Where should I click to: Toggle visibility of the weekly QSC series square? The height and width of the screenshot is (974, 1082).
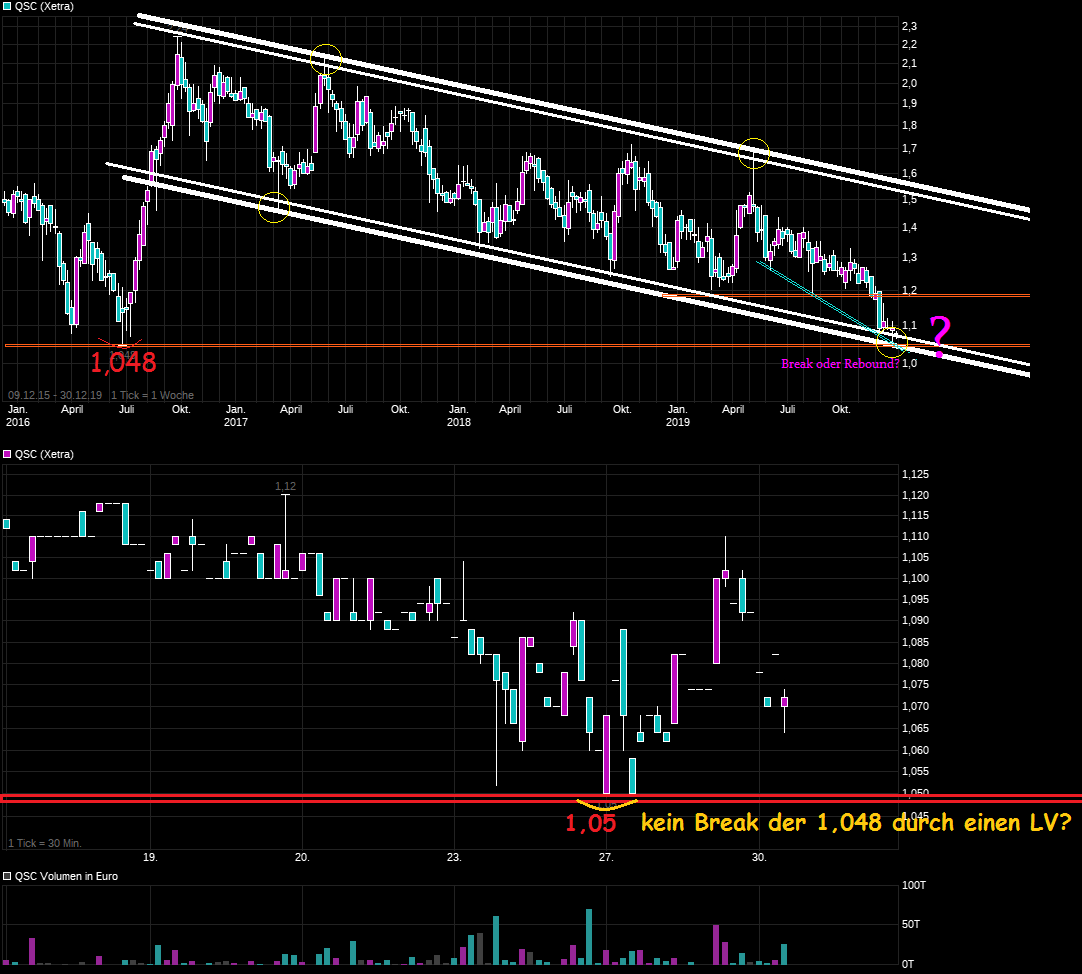[7, 6]
